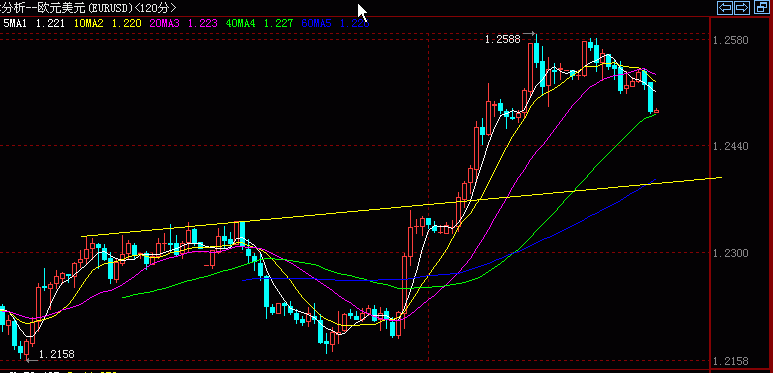The image size is (773, 373).
Task: Select the 5MA1 indicator label
Action: 15,23
